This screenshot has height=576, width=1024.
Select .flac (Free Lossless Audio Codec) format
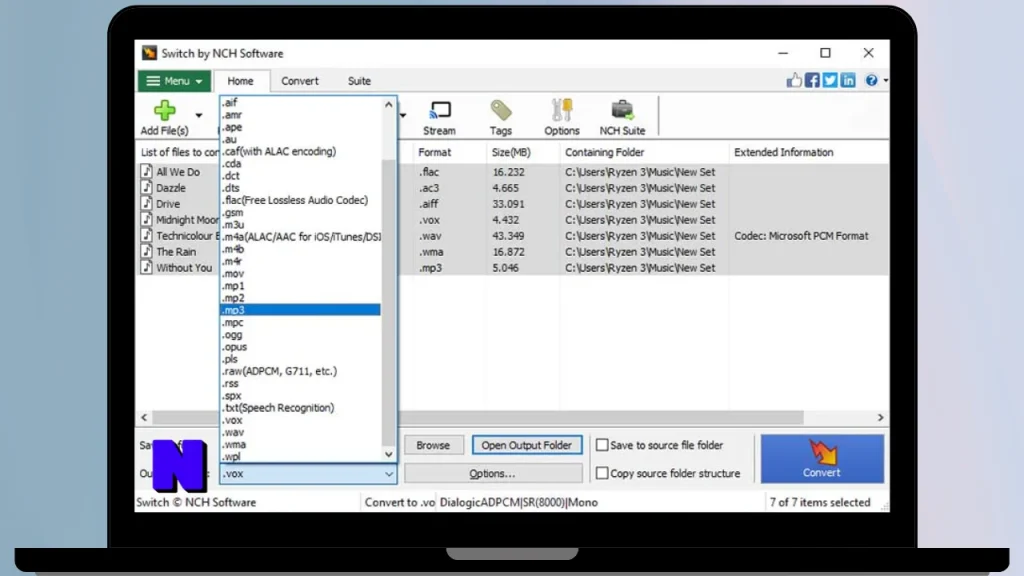click(300, 200)
